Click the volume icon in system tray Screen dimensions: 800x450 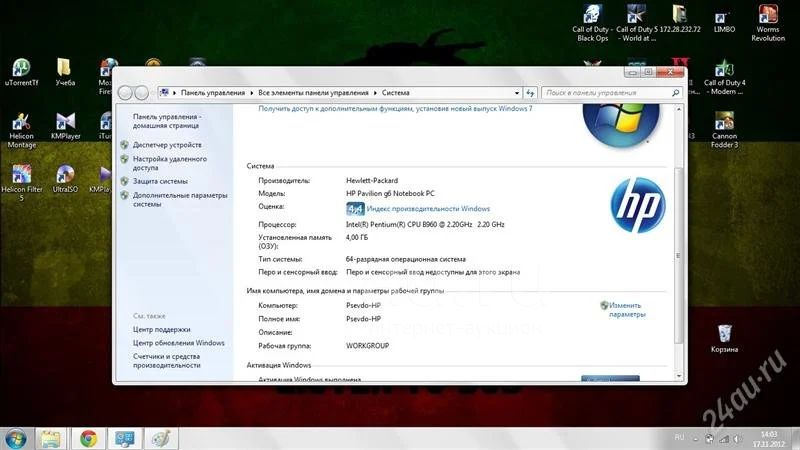point(738,438)
